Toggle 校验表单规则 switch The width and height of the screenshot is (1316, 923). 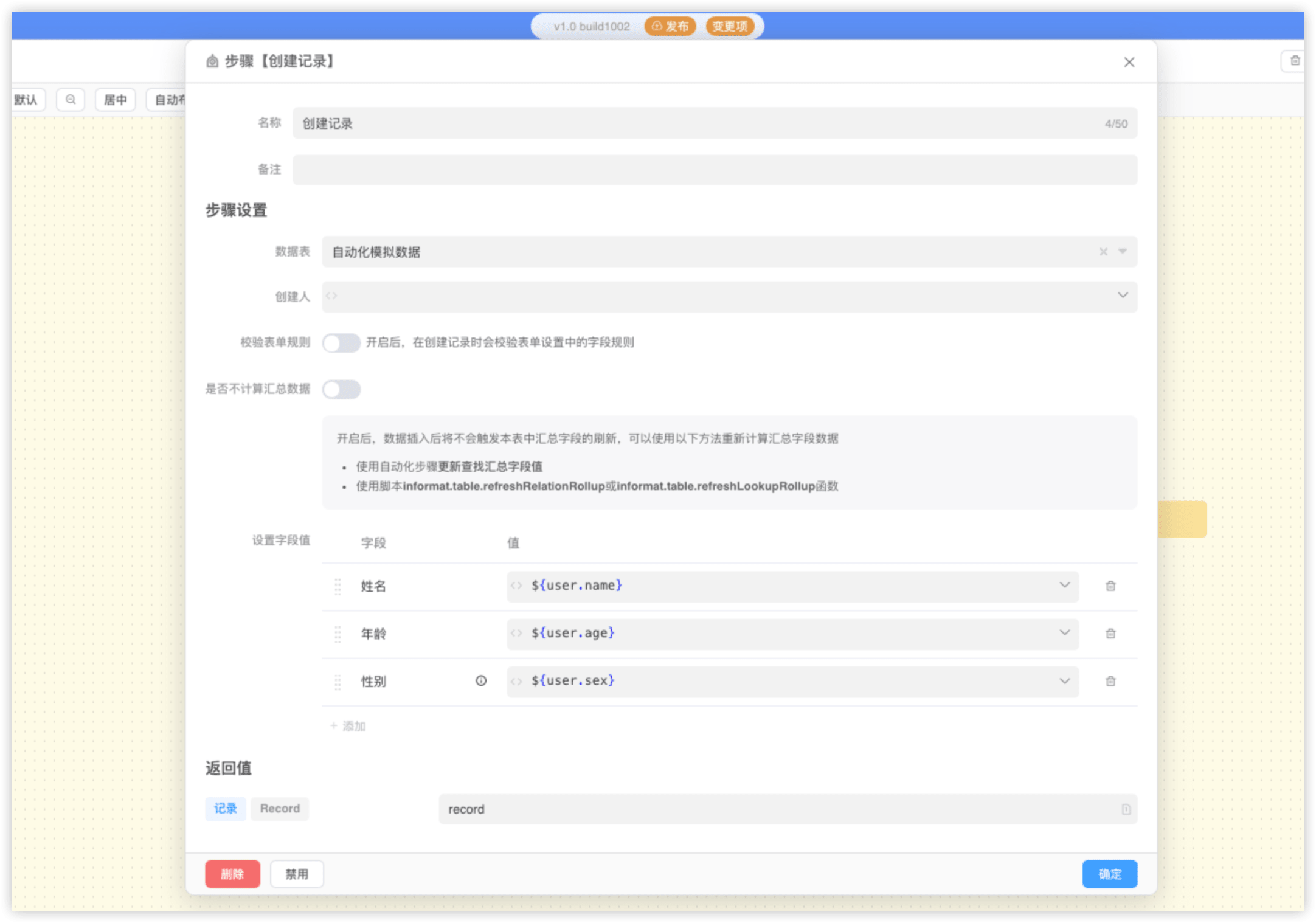pyautogui.click(x=341, y=343)
